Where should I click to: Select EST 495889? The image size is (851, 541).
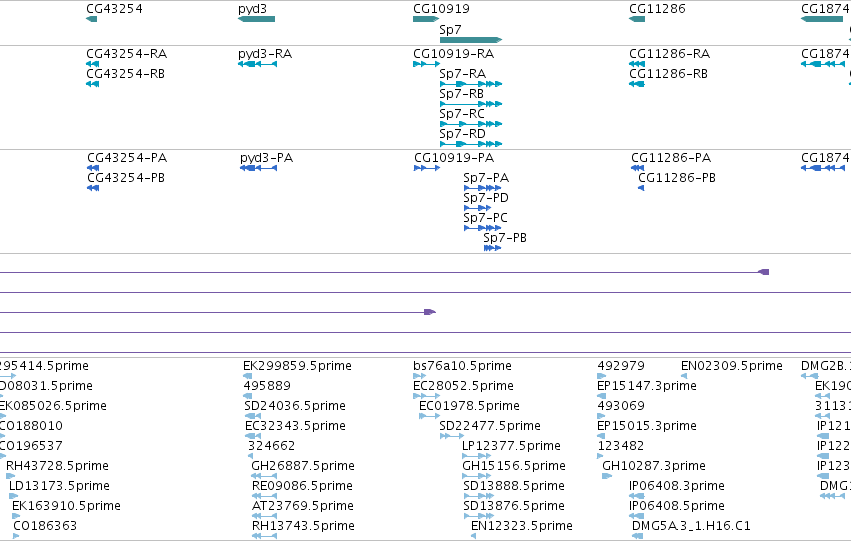tap(267, 386)
